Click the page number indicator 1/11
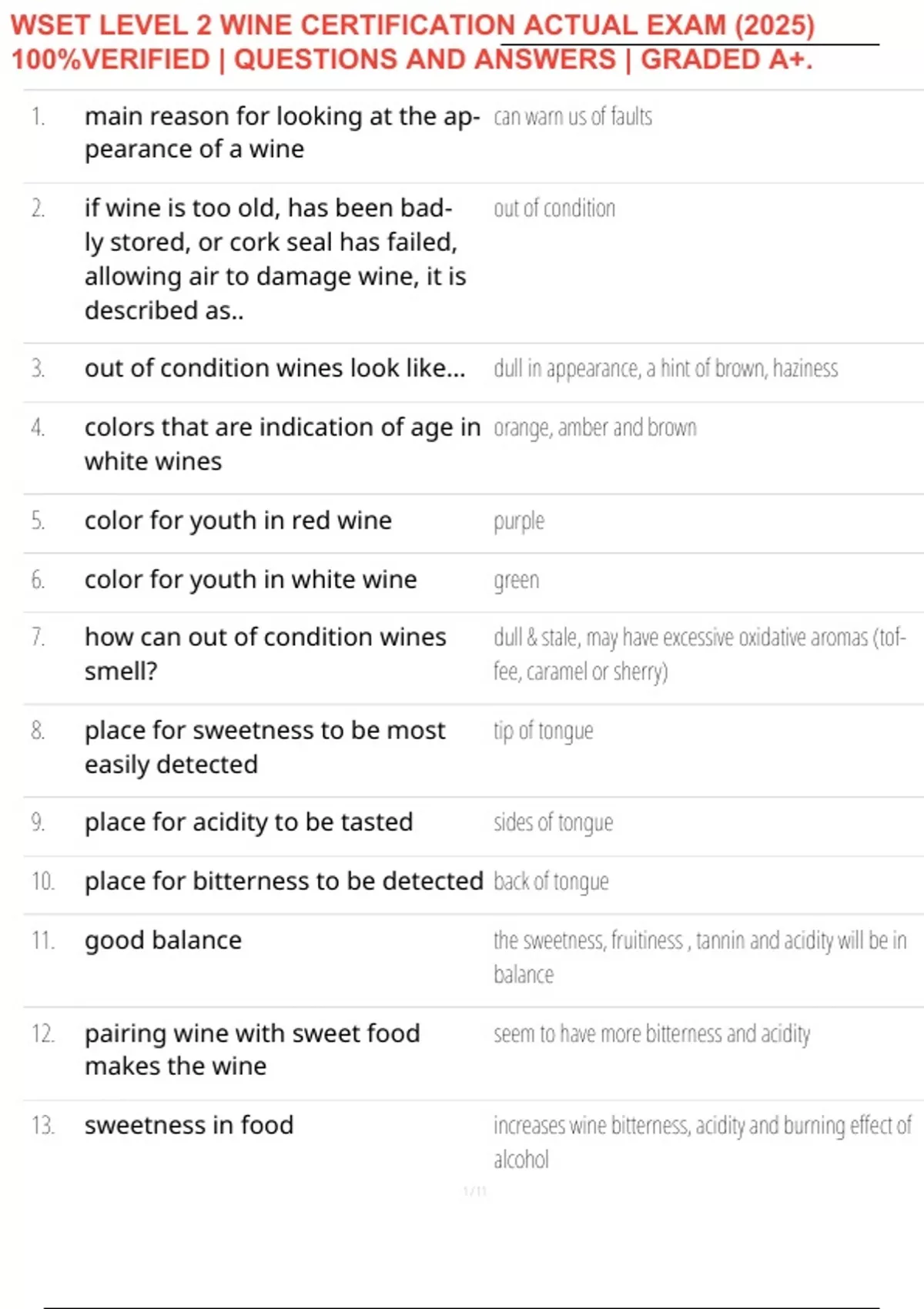This screenshot has width=924, height=1309. (x=475, y=1191)
